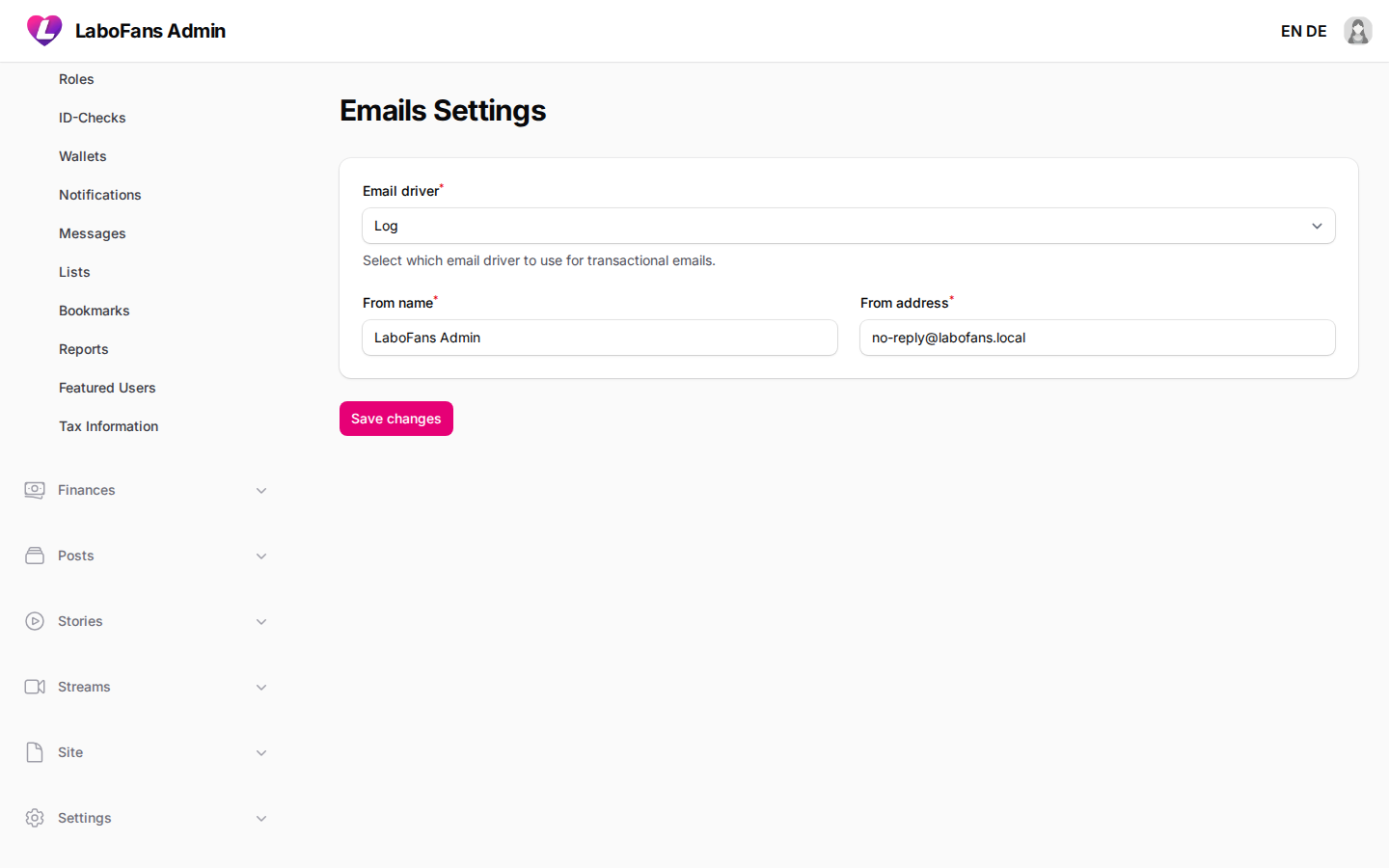Select Reports in the sidebar
The image size is (1389, 868).
84,349
